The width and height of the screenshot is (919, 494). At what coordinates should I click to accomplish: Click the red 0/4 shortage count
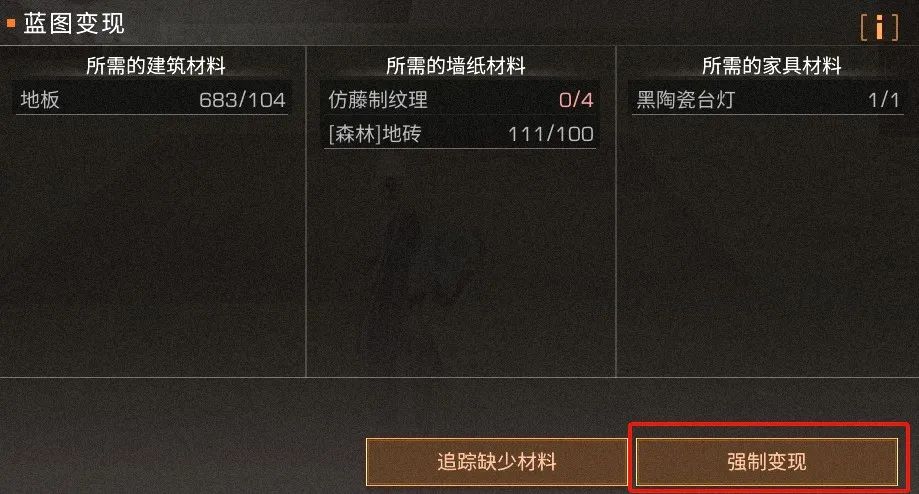point(576,100)
